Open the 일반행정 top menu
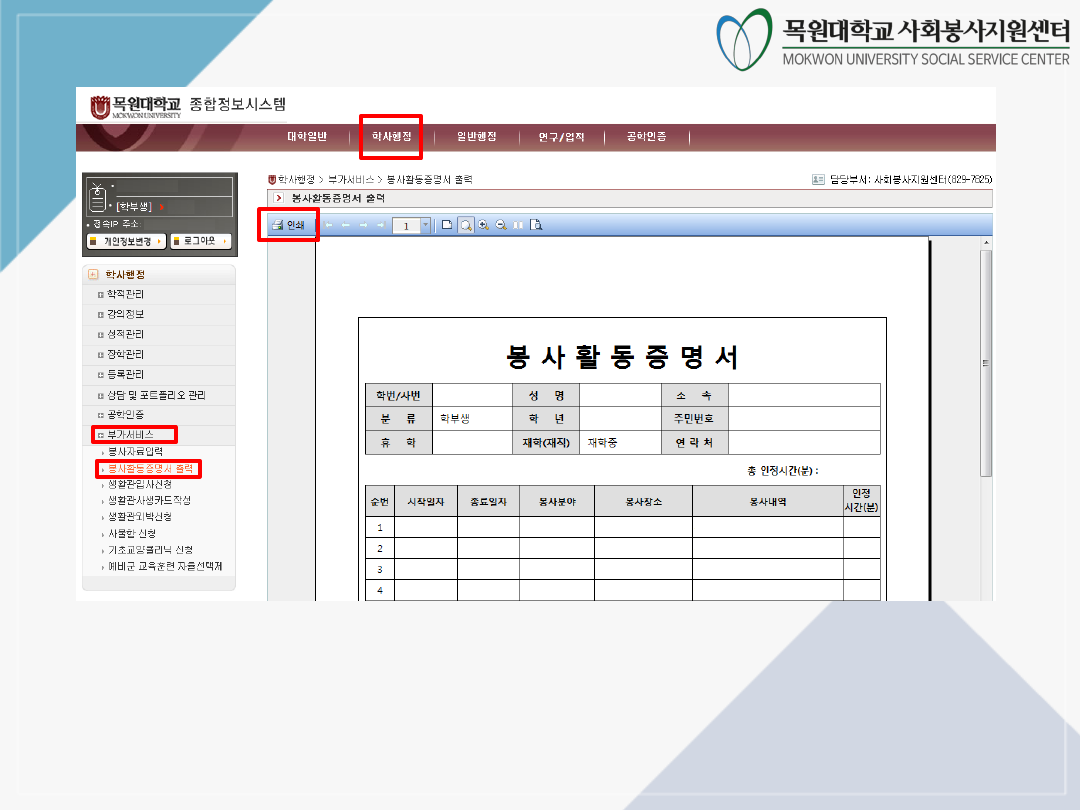 pos(476,137)
